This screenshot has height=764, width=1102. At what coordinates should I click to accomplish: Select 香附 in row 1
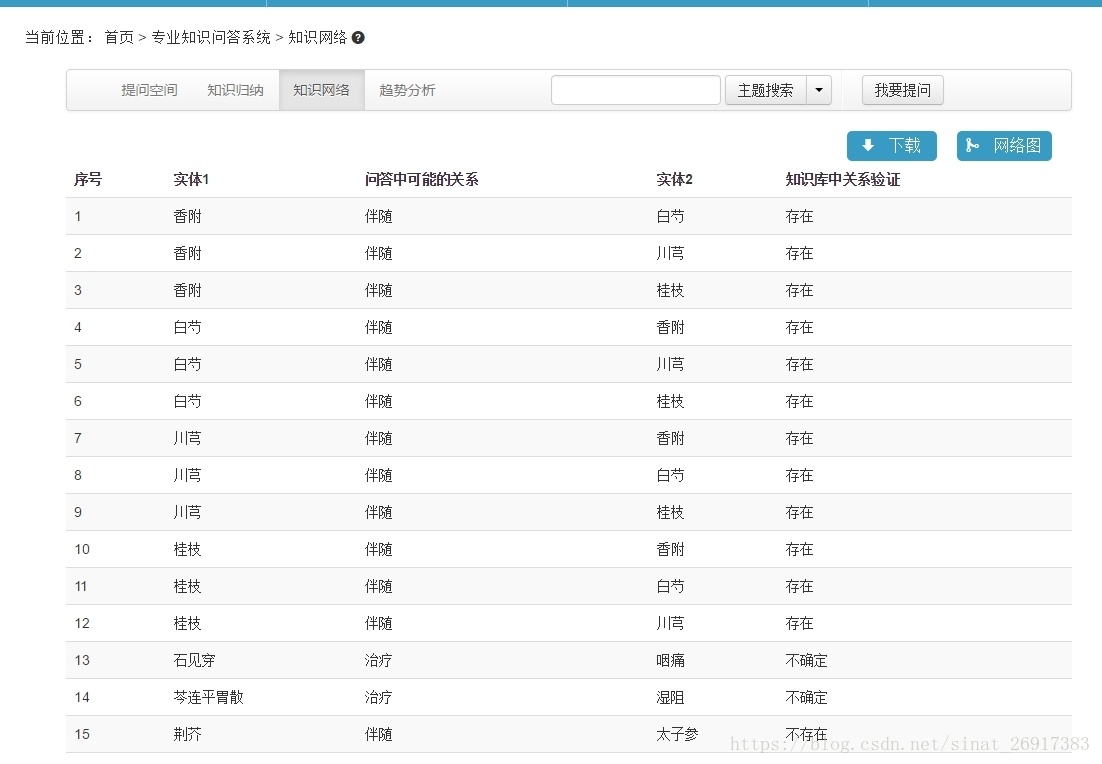click(x=188, y=216)
